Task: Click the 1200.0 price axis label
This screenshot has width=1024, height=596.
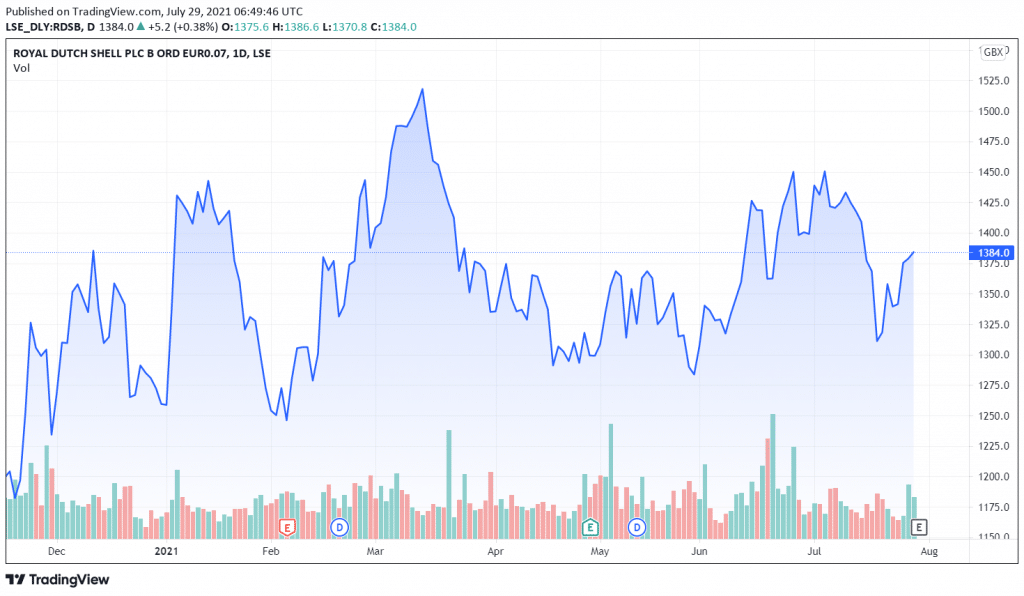Action: [993, 477]
